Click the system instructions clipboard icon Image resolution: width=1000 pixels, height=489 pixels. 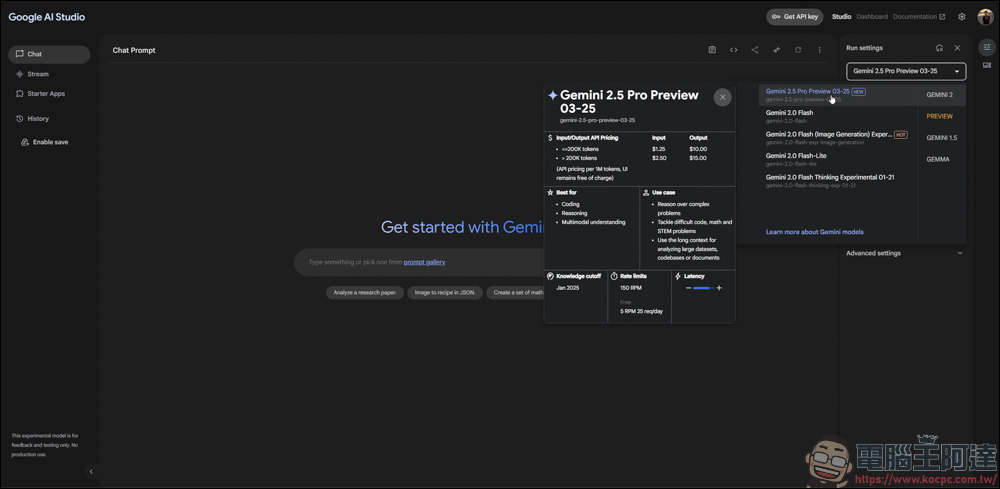[x=712, y=50]
